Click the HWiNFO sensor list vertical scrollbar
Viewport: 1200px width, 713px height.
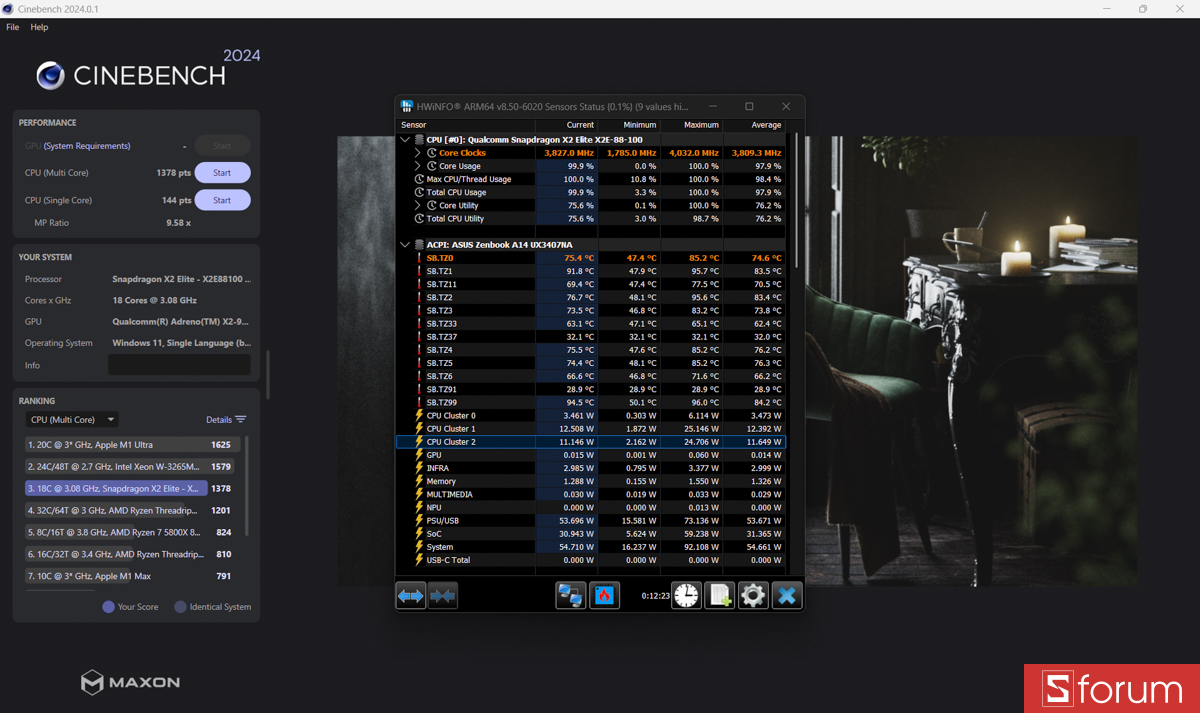pos(796,200)
